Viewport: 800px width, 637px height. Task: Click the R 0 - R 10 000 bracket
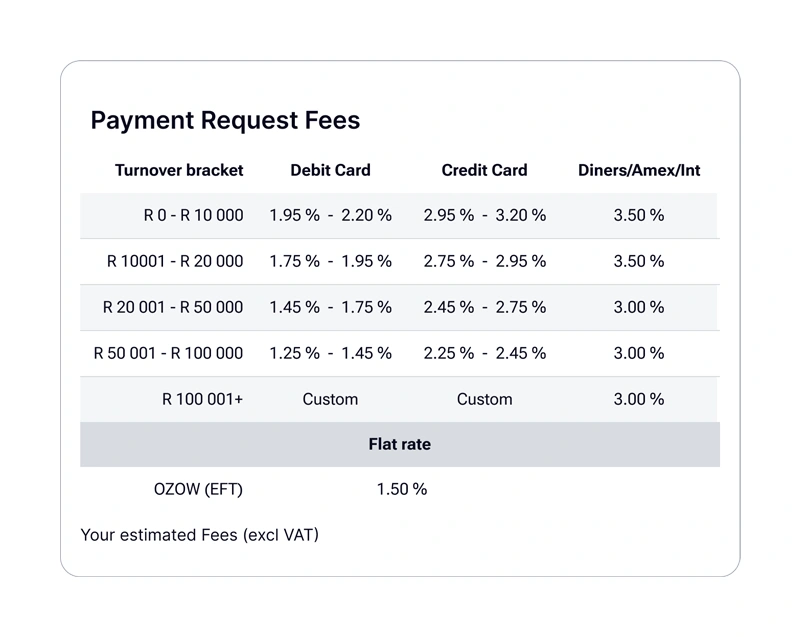click(193, 215)
